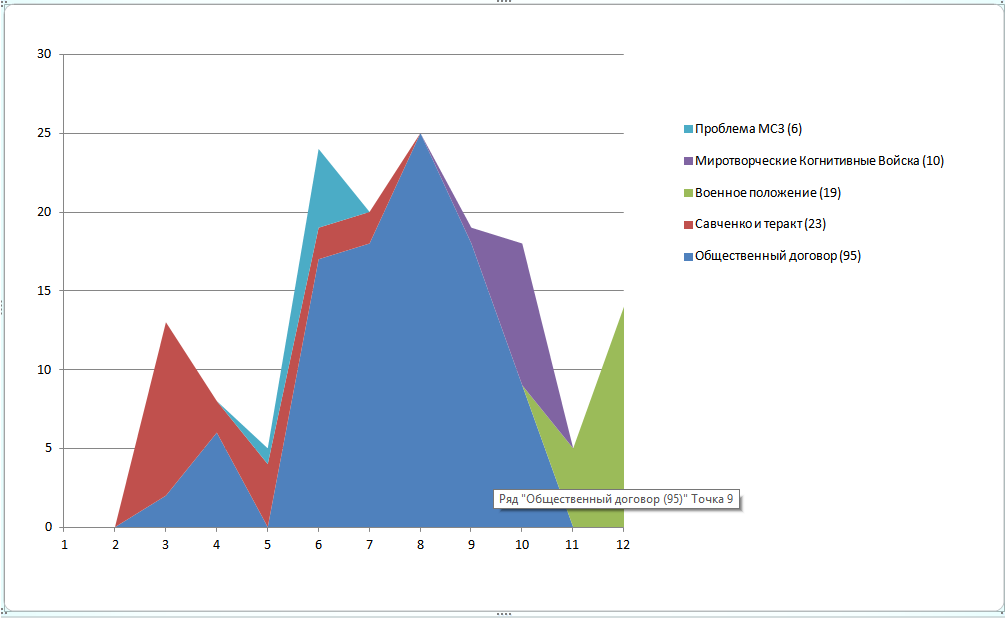Viewport: 1005px width, 618px height.
Task: Click the top-center chart resize handle
Action: (503, 3)
